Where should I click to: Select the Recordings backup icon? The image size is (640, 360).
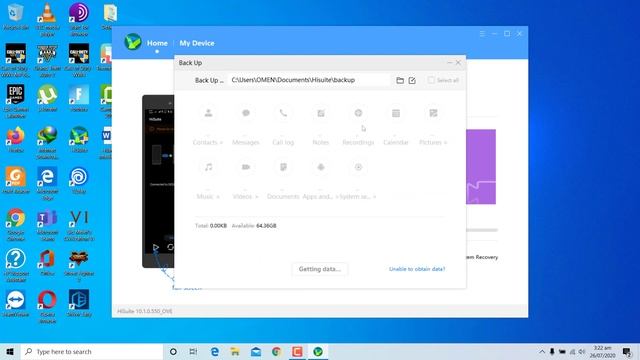(358, 113)
